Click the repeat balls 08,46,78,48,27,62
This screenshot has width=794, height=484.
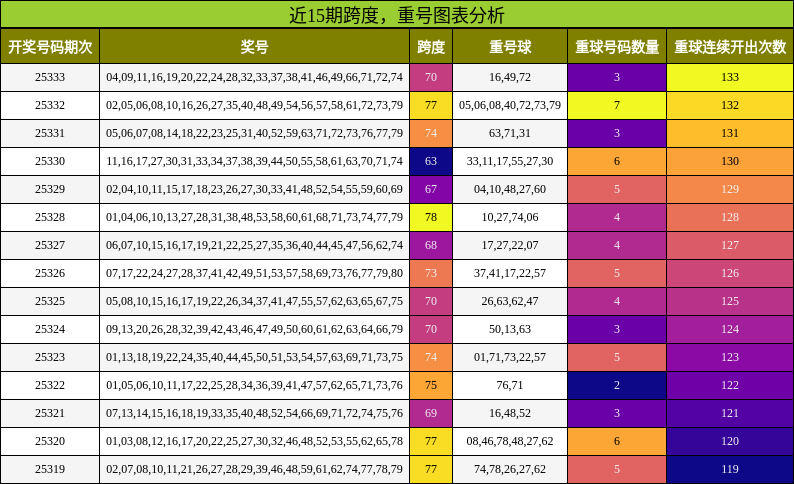point(510,441)
